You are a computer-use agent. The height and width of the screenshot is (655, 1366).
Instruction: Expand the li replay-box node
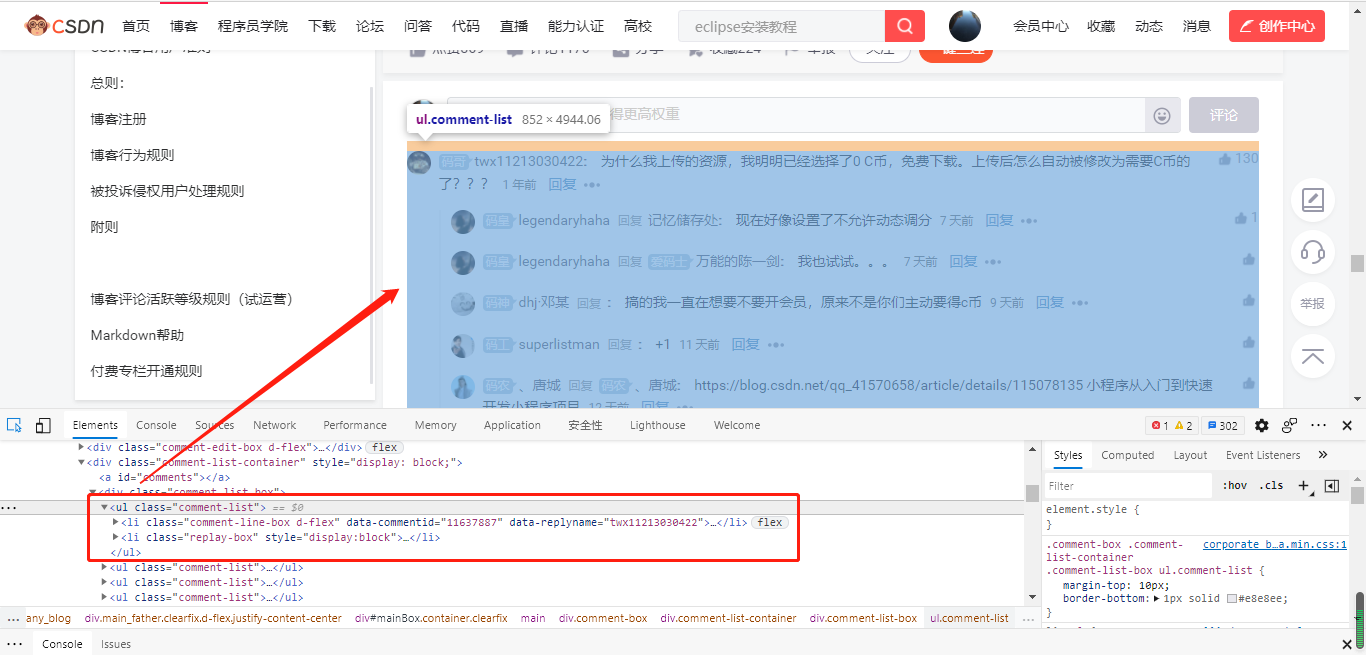click(116, 538)
